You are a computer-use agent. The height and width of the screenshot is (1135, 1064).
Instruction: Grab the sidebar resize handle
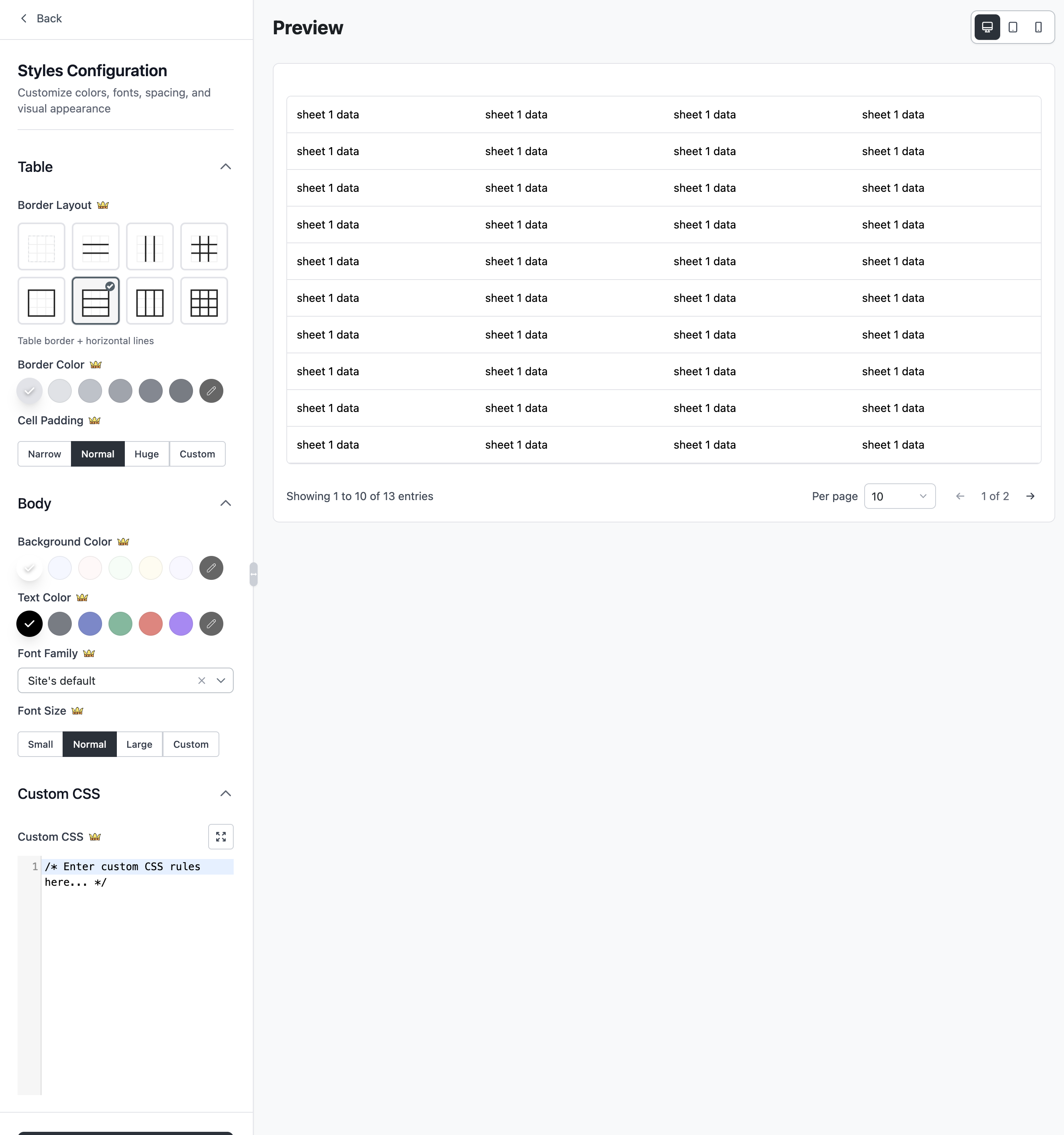point(254,574)
